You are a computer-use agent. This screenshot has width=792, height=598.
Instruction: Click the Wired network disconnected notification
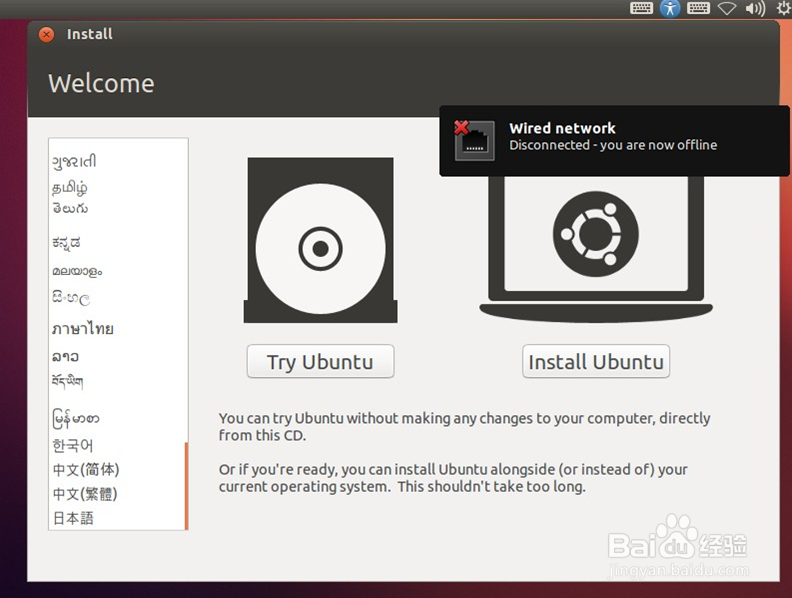(614, 141)
